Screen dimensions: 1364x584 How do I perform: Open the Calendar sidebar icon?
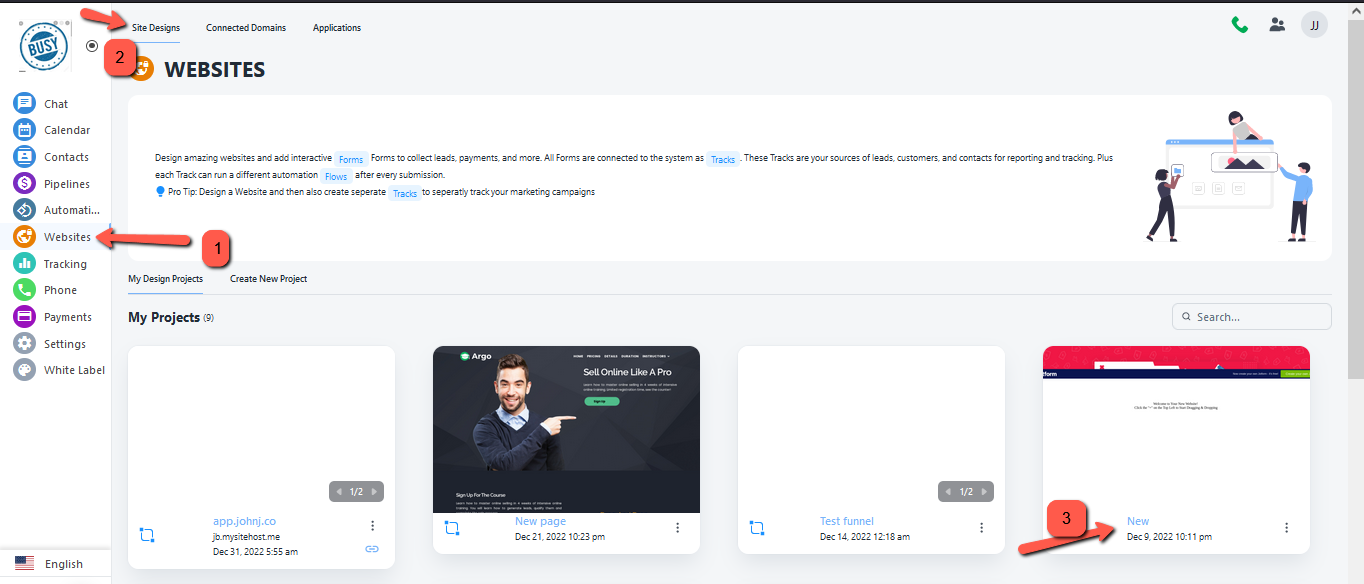click(25, 130)
